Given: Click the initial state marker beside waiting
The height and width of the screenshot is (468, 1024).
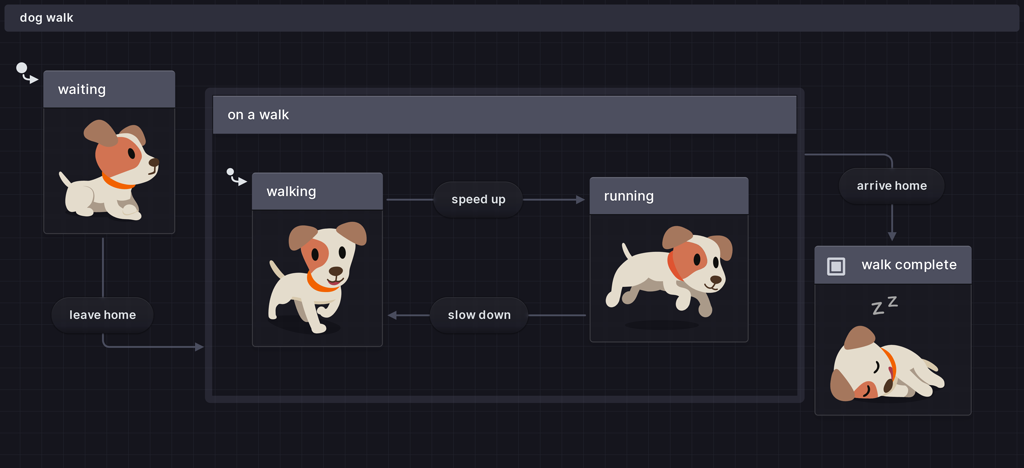Looking at the screenshot, I should pos(22,69).
